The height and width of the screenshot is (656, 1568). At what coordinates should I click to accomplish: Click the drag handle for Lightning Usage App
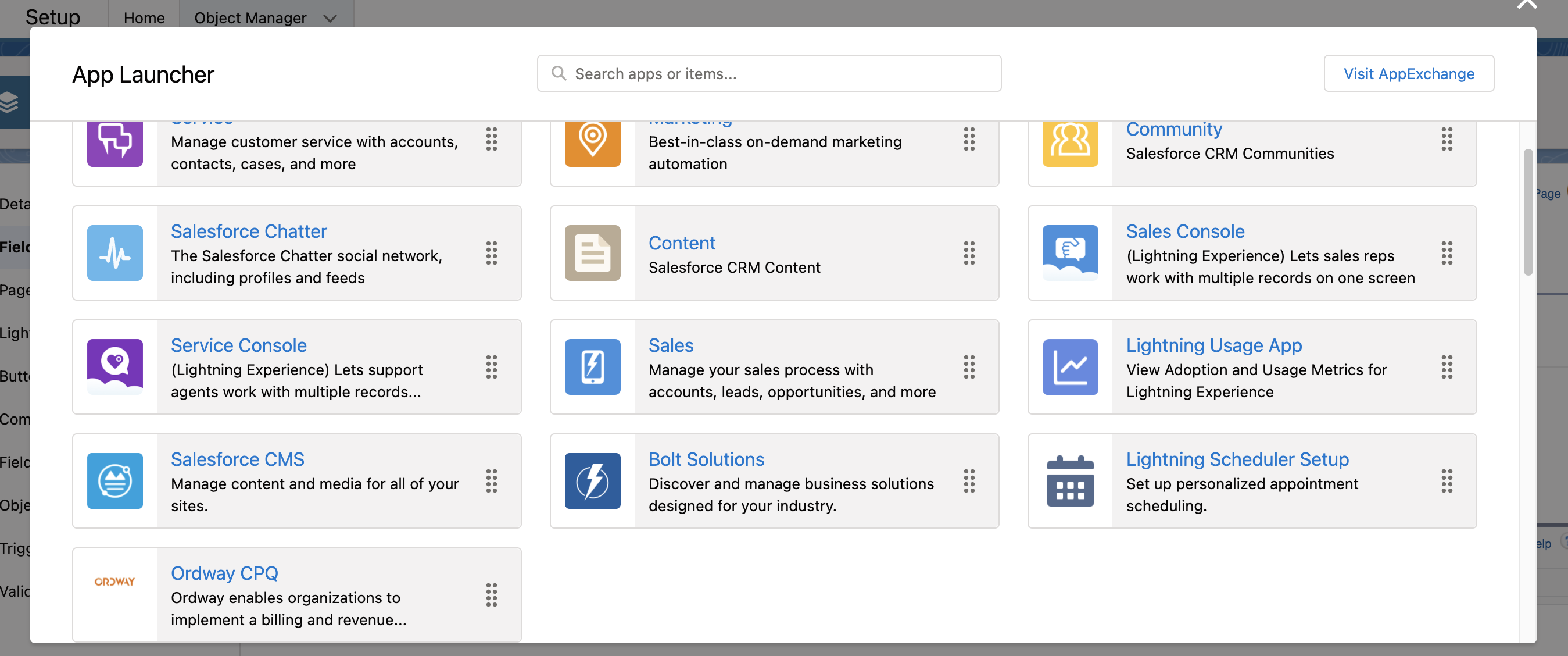click(x=1447, y=367)
